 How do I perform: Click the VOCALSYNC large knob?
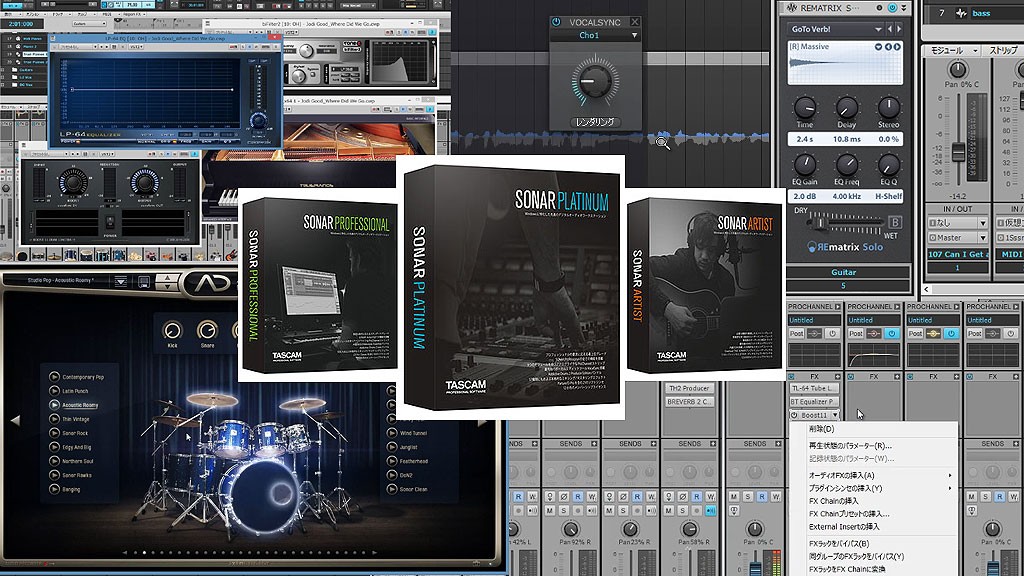pos(594,82)
